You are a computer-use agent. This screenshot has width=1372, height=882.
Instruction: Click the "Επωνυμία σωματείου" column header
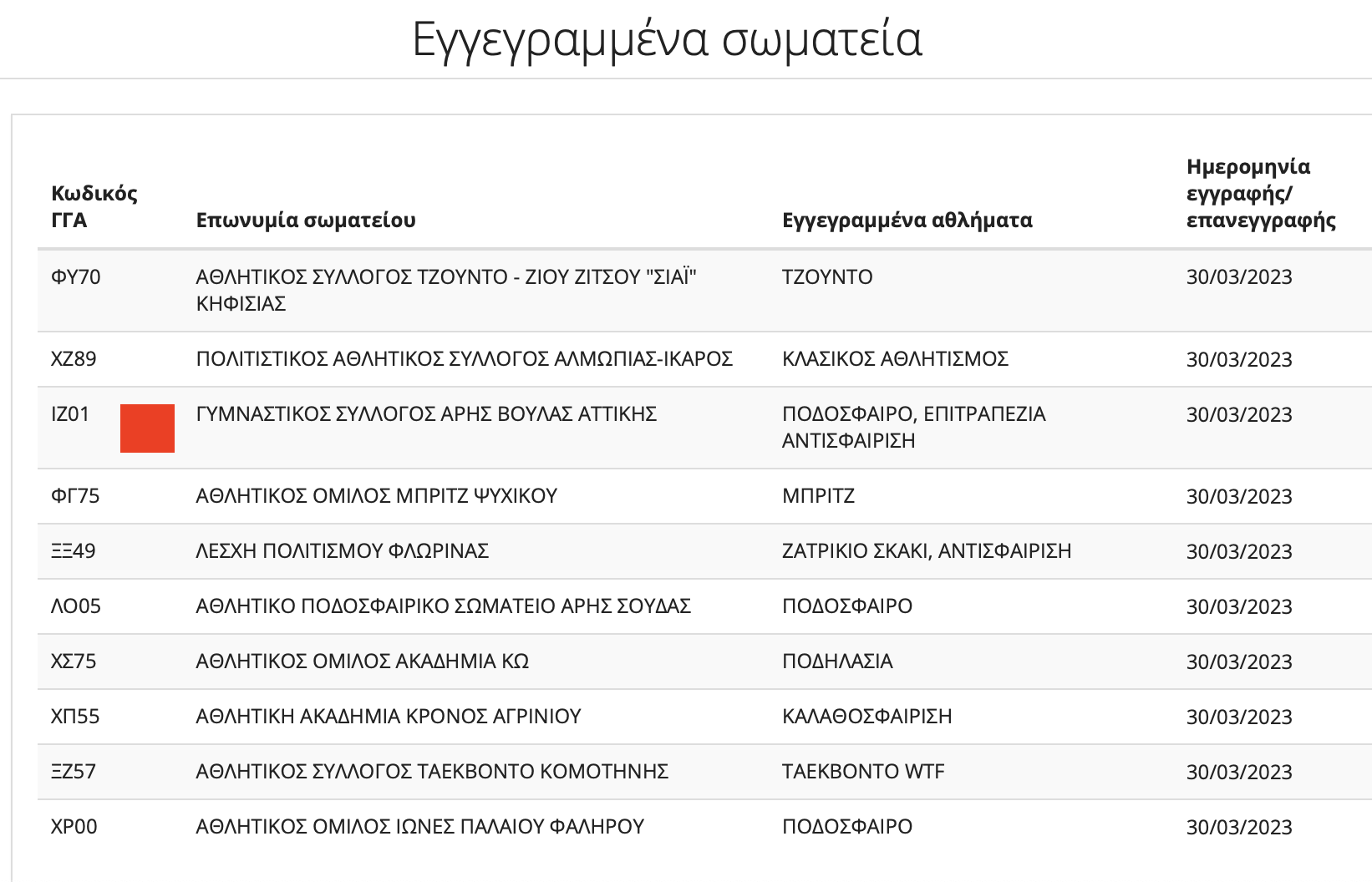coord(306,220)
